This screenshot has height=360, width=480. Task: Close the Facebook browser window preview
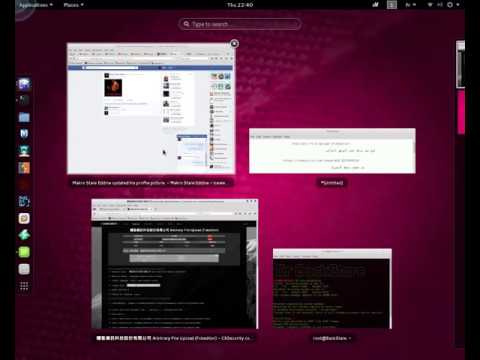(234, 44)
